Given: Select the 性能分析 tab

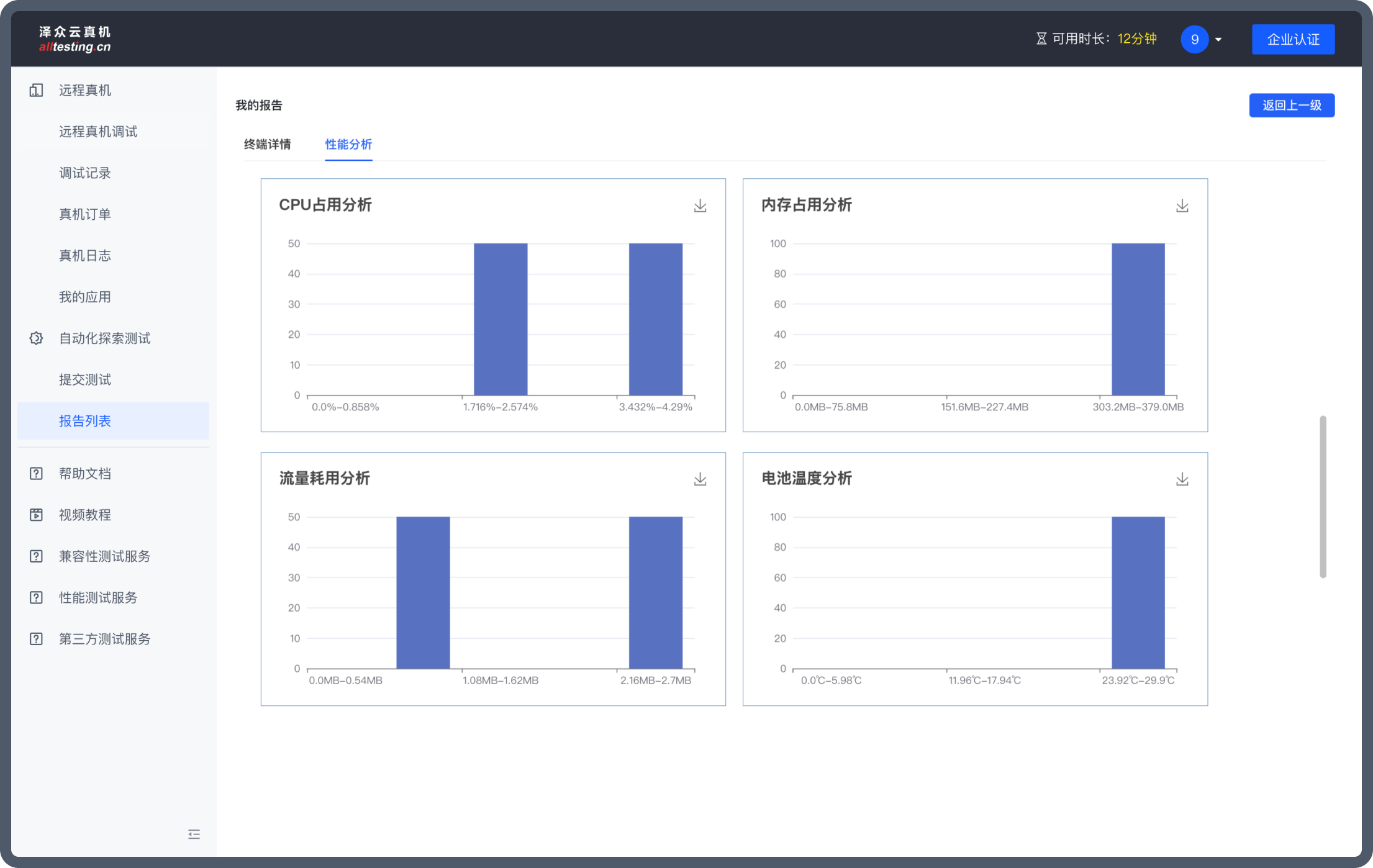Looking at the screenshot, I should coord(348,144).
